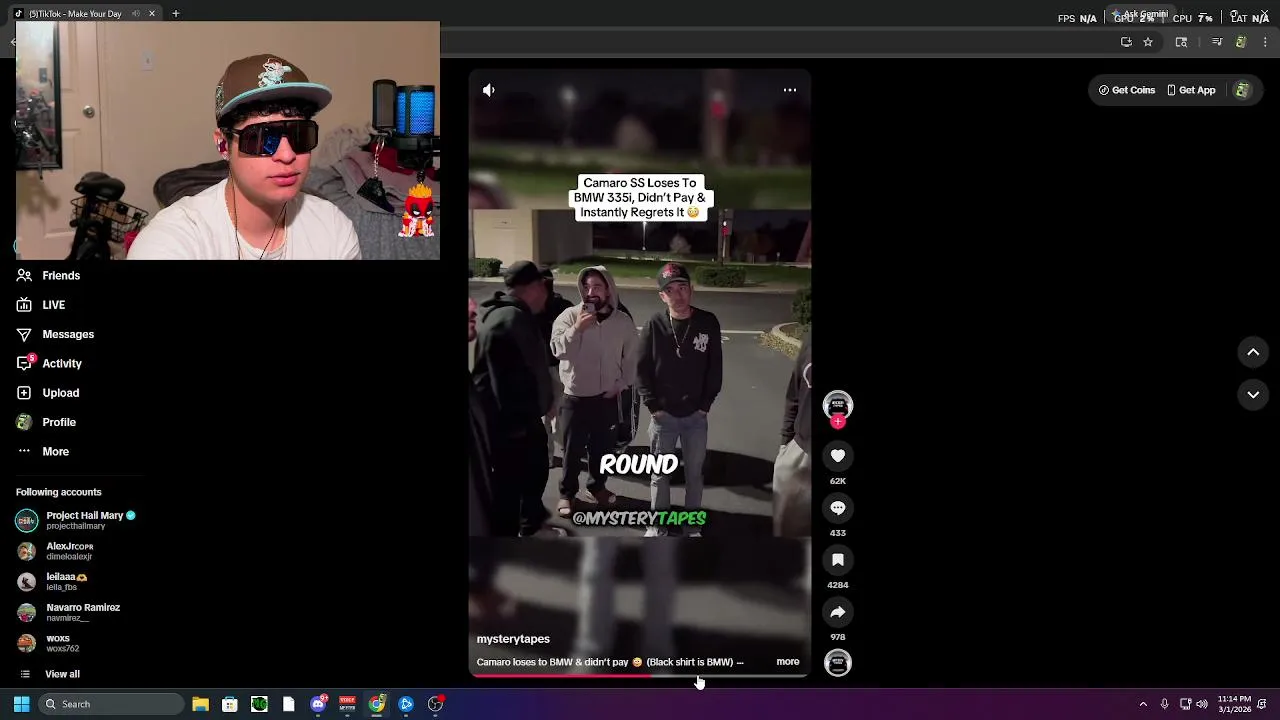Expand the caption with 'more'

pos(788,662)
